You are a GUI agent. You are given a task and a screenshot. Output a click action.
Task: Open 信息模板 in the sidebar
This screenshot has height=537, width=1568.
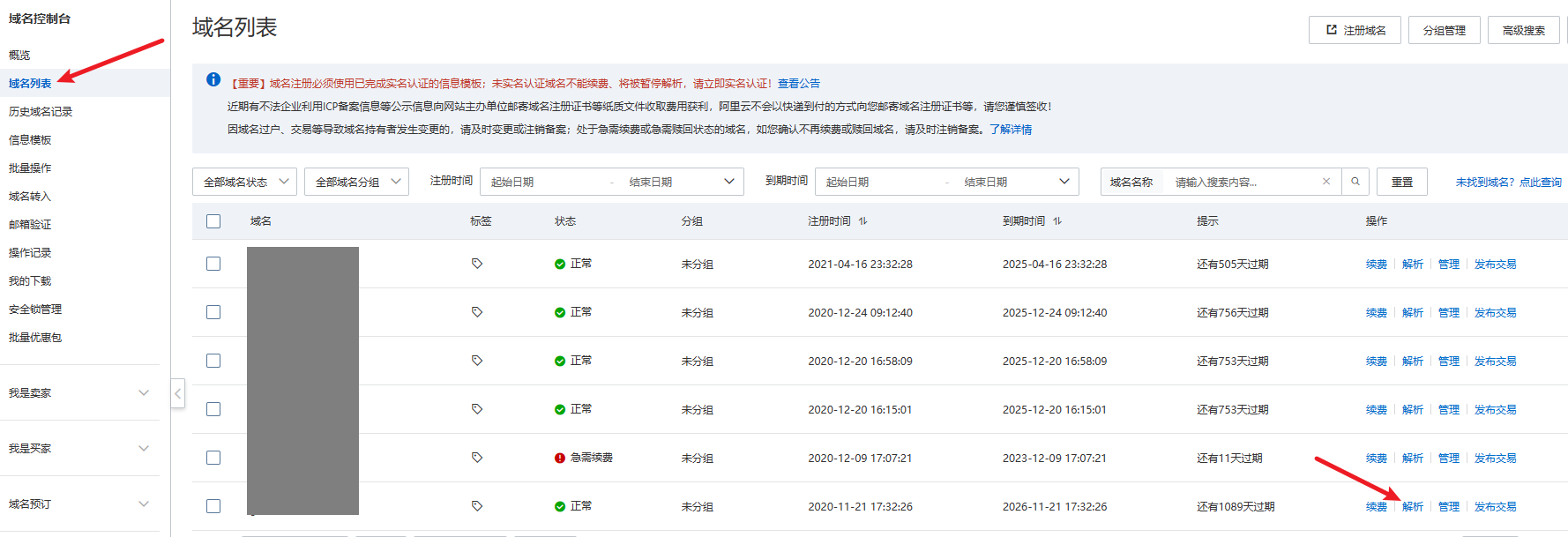(30, 139)
